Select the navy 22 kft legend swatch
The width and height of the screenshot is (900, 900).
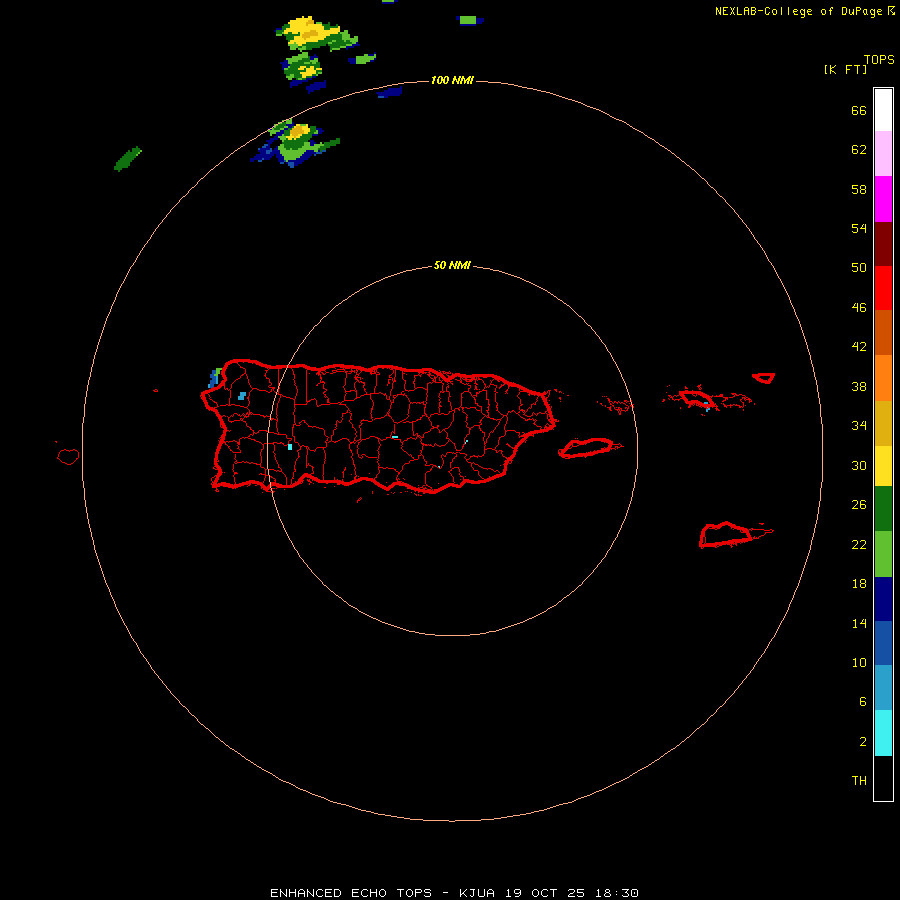pyautogui.click(x=883, y=599)
